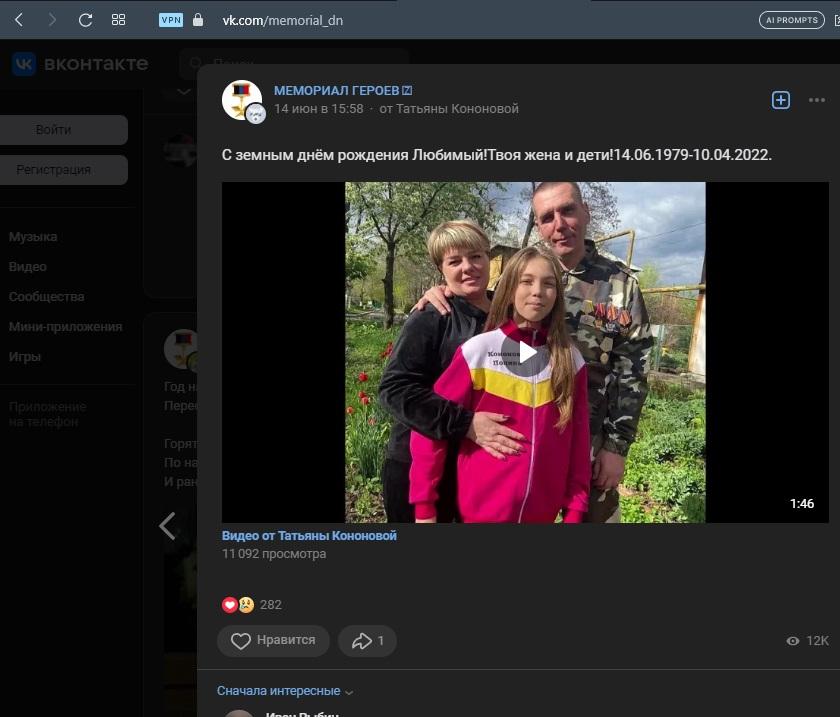Click the VKontakte logo icon
The image size is (840, 717).
(x=24, y=64)
